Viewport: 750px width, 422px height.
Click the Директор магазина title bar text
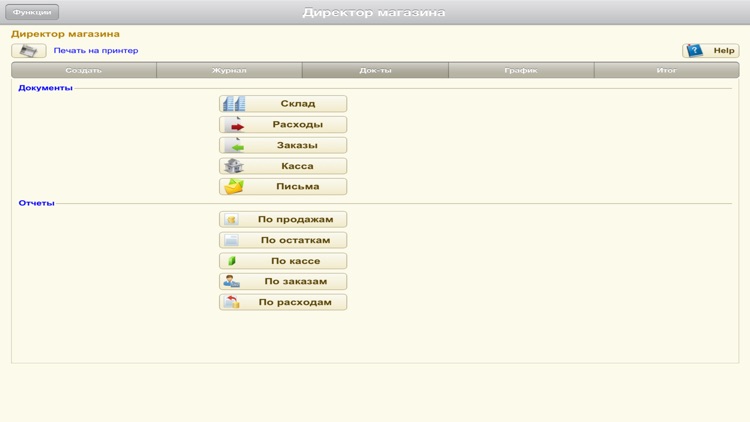[374, 12]
